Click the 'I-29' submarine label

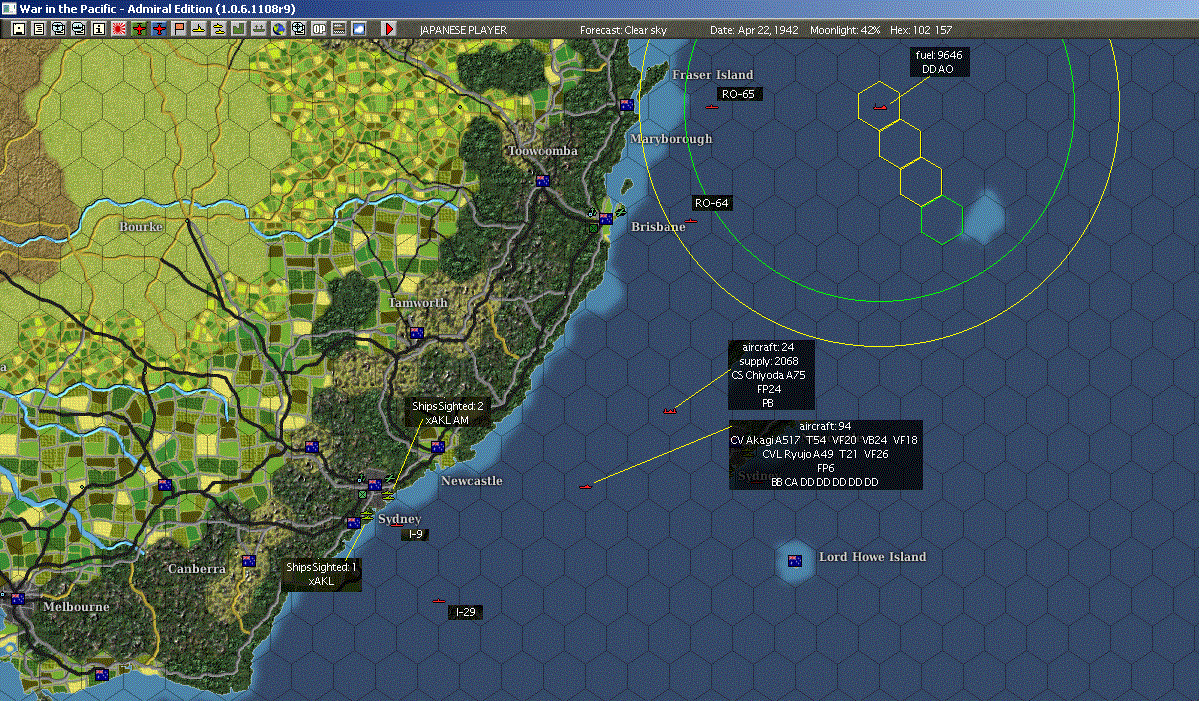(465, 612)
